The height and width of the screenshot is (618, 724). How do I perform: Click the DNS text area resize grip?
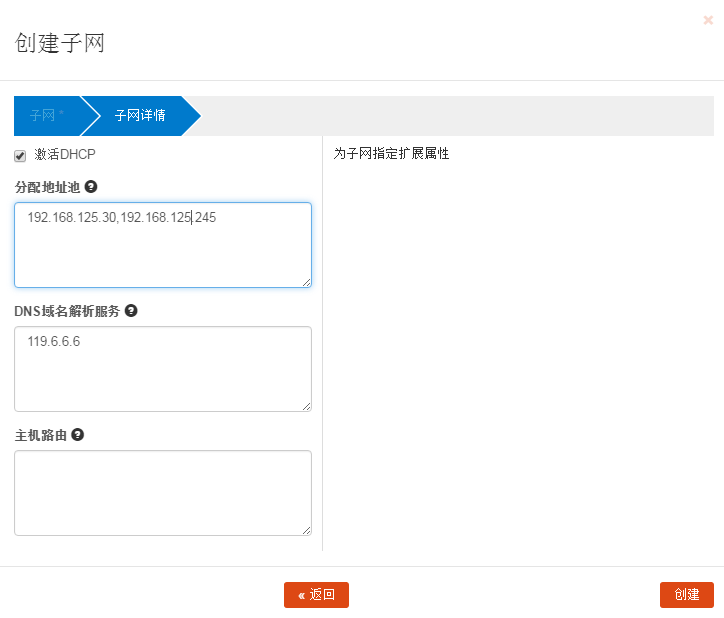click(x=306, y=406)
